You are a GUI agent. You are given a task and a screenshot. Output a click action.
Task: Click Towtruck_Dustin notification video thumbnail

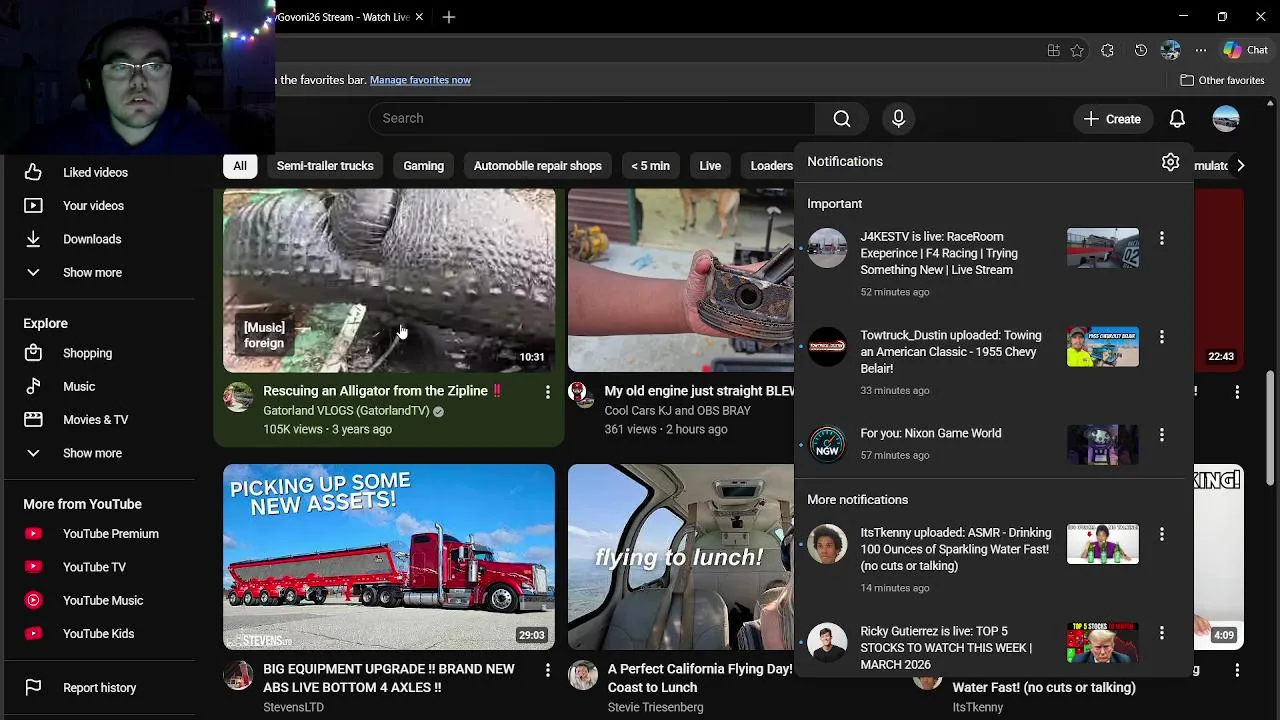(x=1102, y=346)
